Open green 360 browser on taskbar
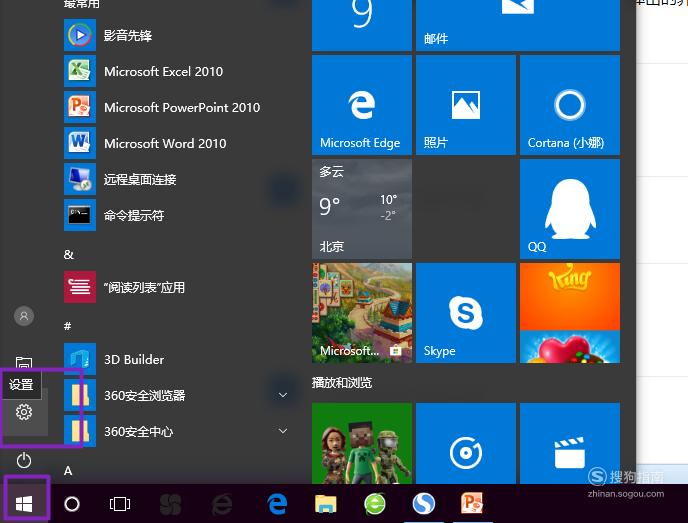This screenshot has height=523, width=688. 375,504
